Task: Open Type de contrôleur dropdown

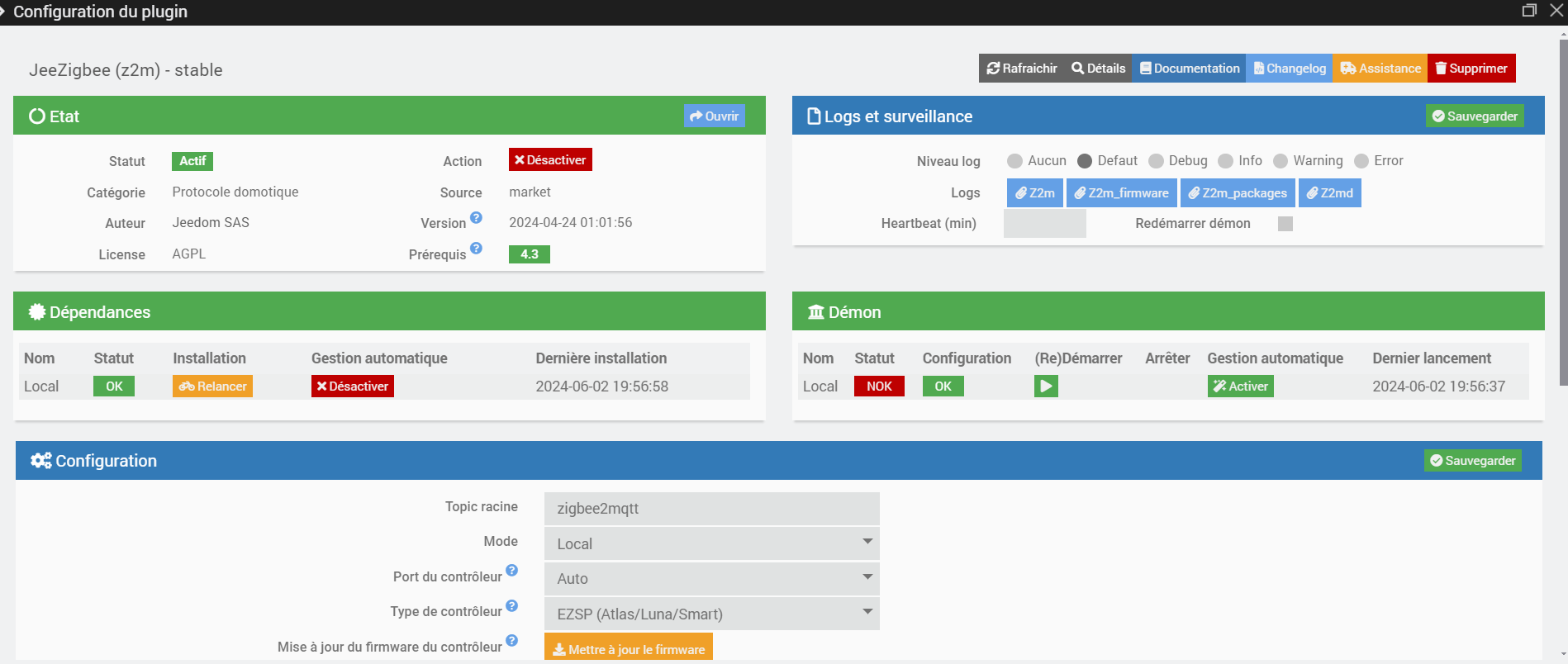Action: coord(712,614)
